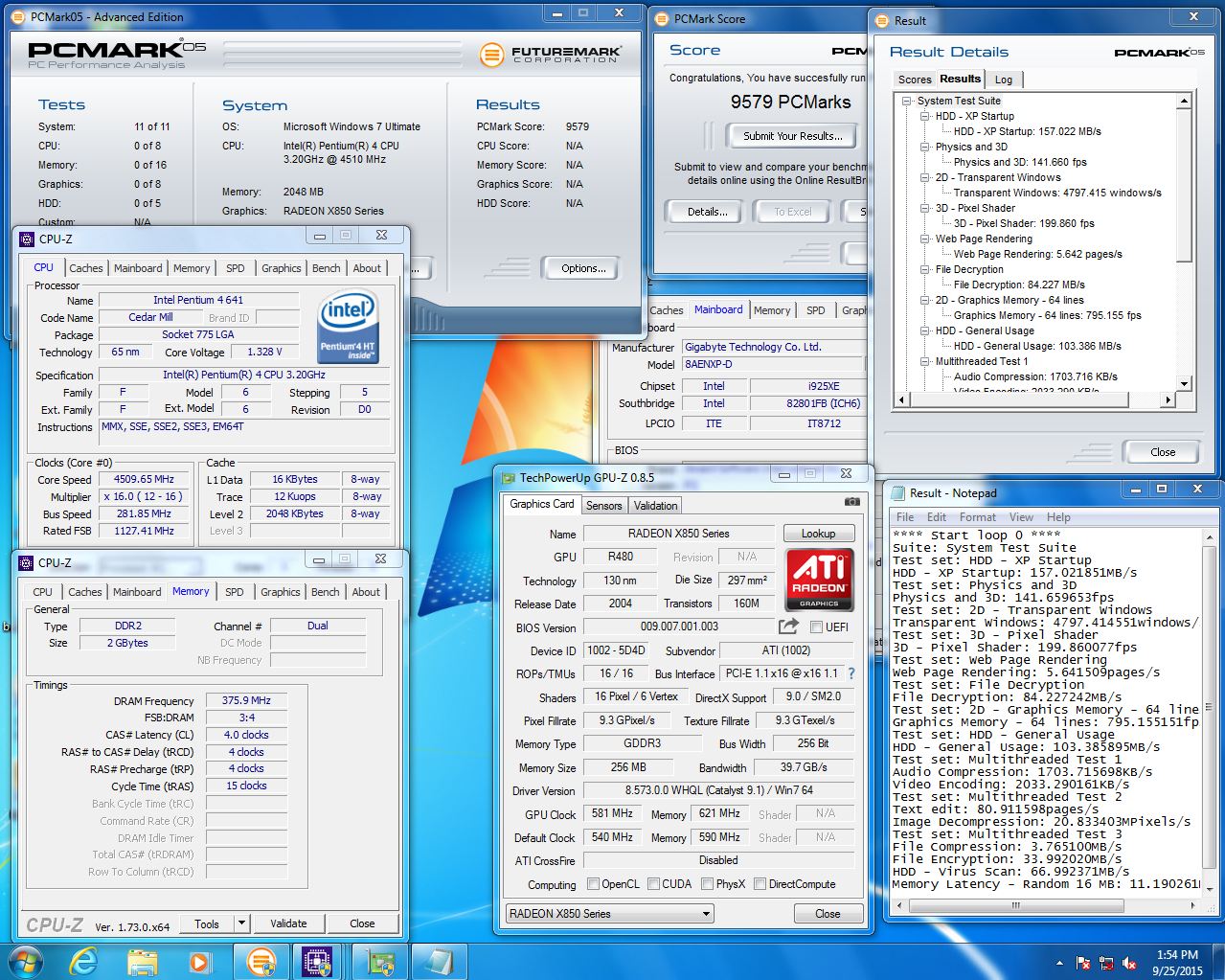Click the GPU-Z Name field
1225x980 pixels.
pyautogui.click(x=678, y=534)
